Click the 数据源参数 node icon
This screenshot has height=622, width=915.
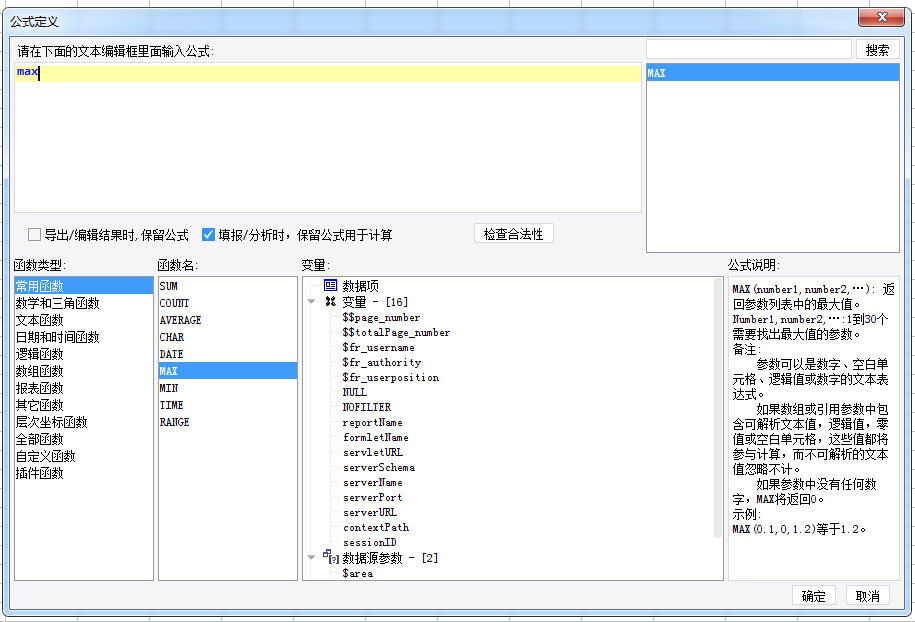click(x=331, y=557)
